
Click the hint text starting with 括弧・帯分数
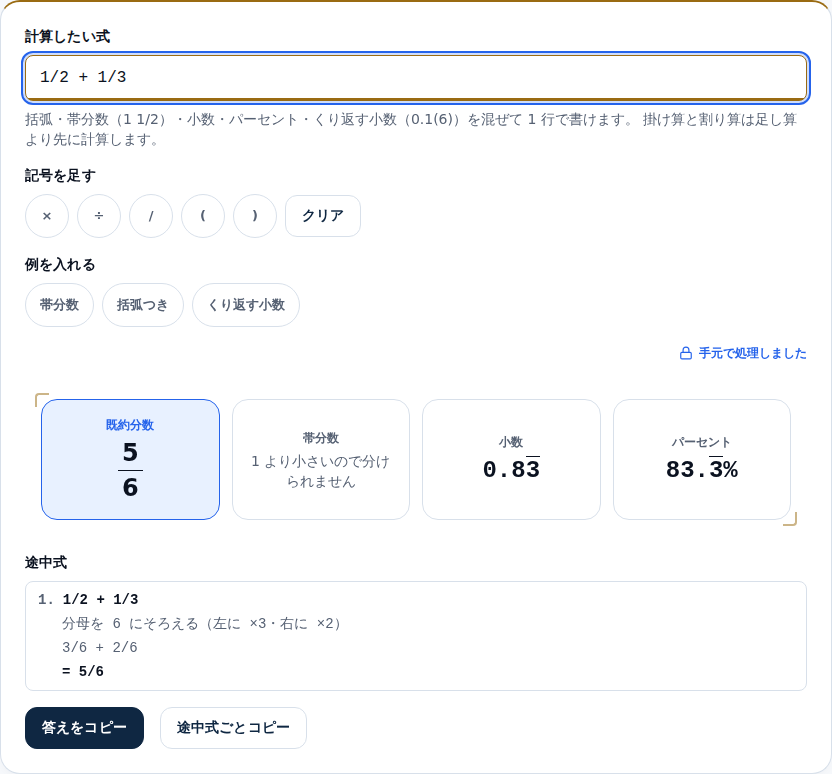[411, 129]
